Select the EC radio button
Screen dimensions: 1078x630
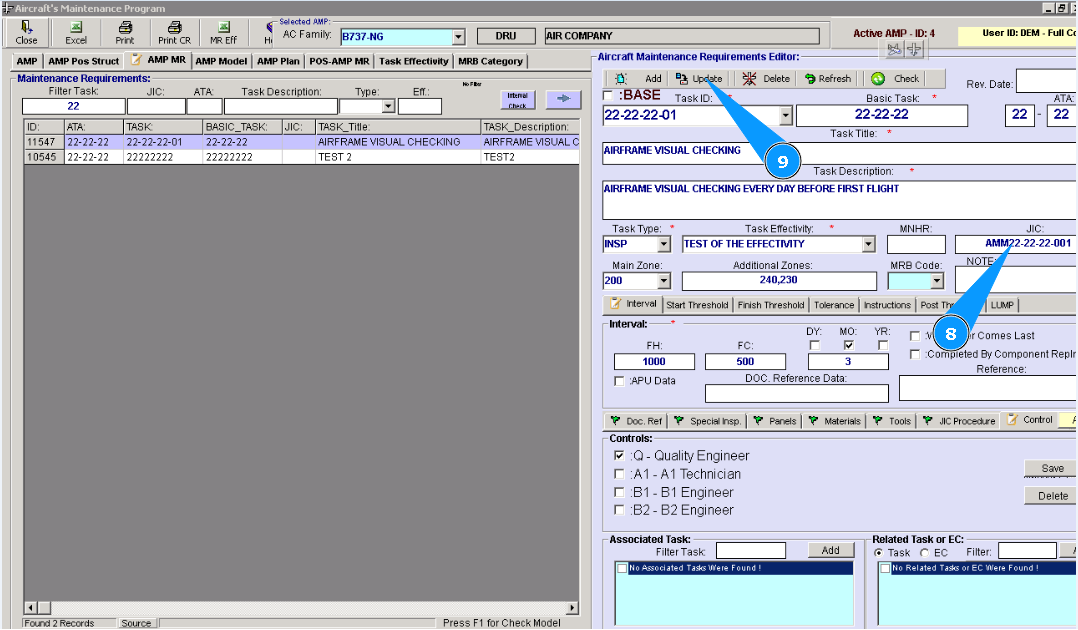click(x=925, y=553)
